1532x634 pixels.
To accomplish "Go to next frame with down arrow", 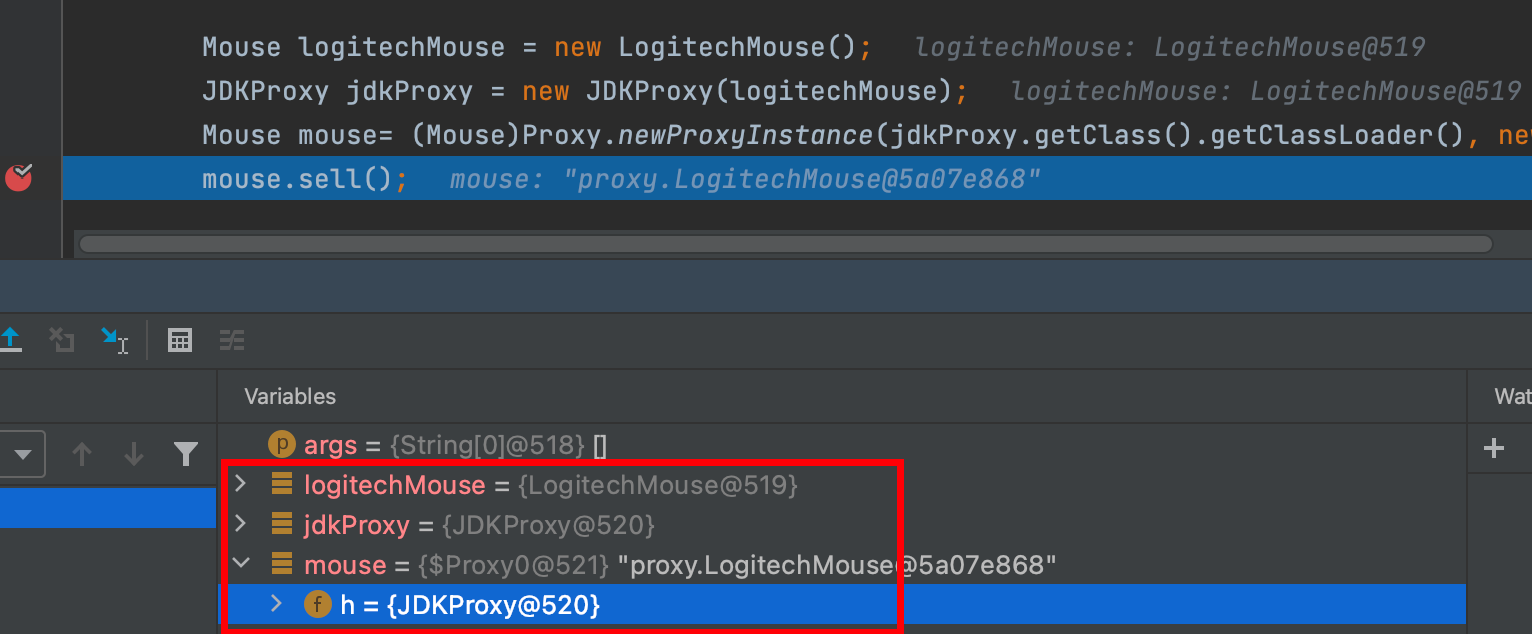I will pyautogui.click(x=134, y=455).
